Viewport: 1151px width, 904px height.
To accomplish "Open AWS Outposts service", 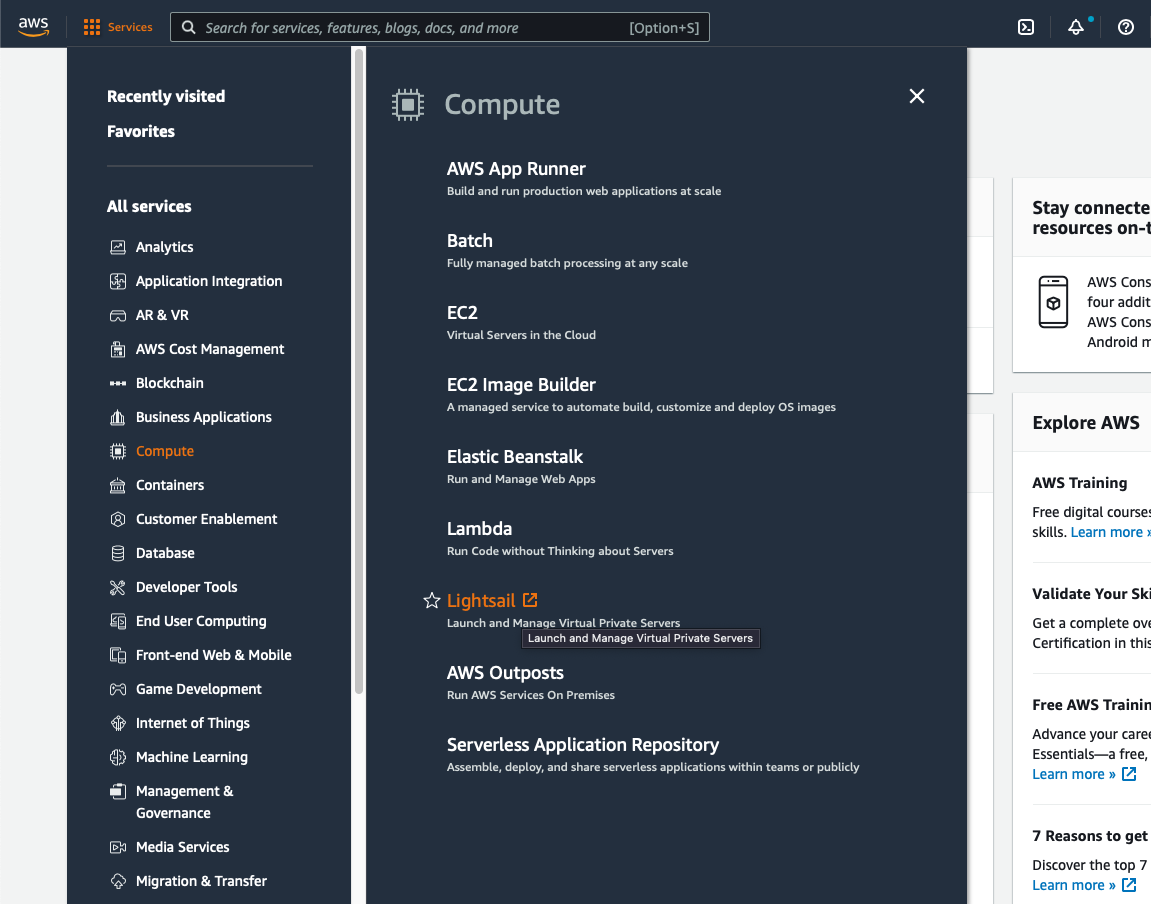I will [x=505, y=673].
